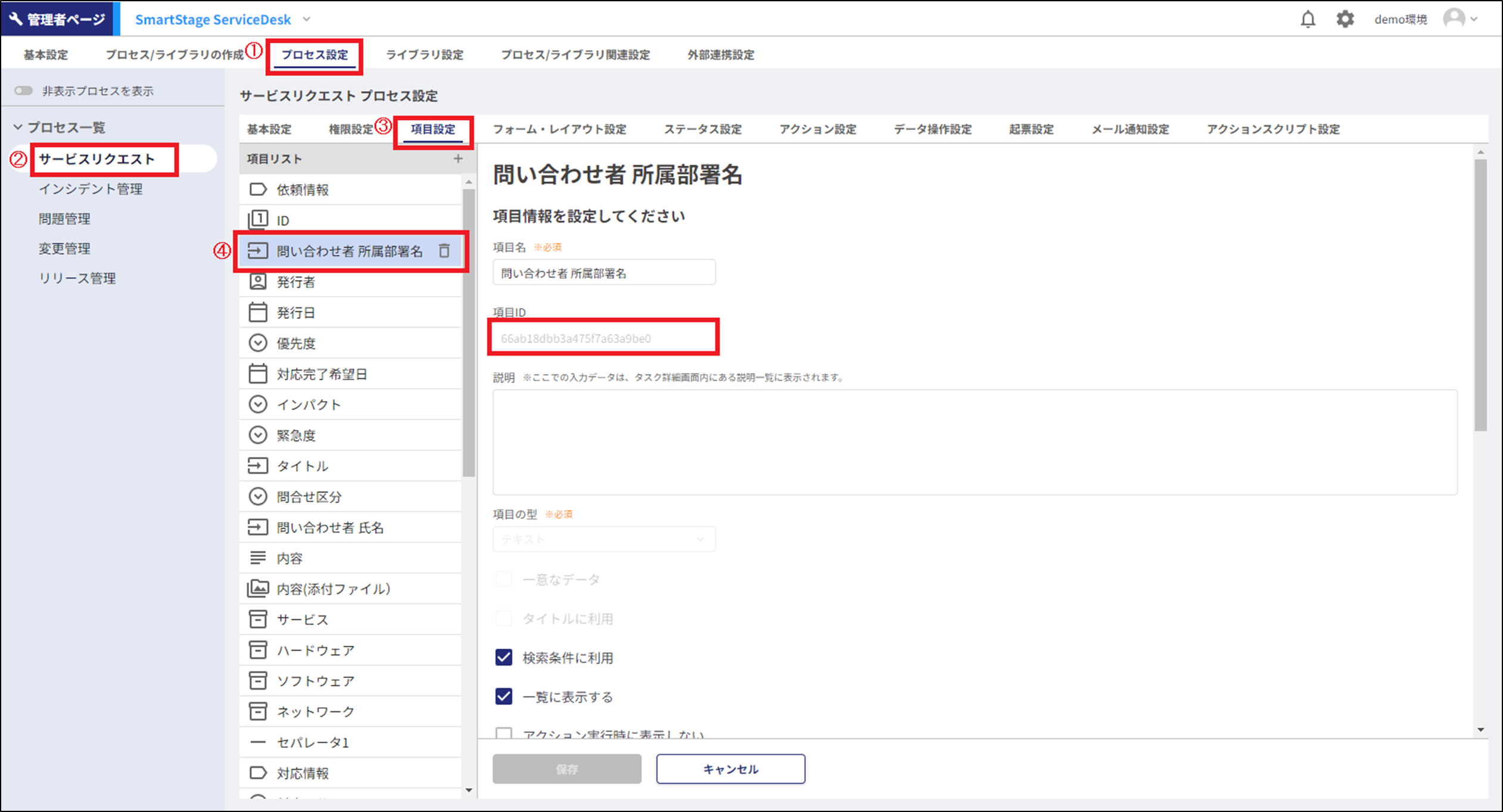Toggle 非表示プロセスを表示 switch
The width and height of the screenshot is (1503, 812).
pyautogui.click(x=24, y=91)
